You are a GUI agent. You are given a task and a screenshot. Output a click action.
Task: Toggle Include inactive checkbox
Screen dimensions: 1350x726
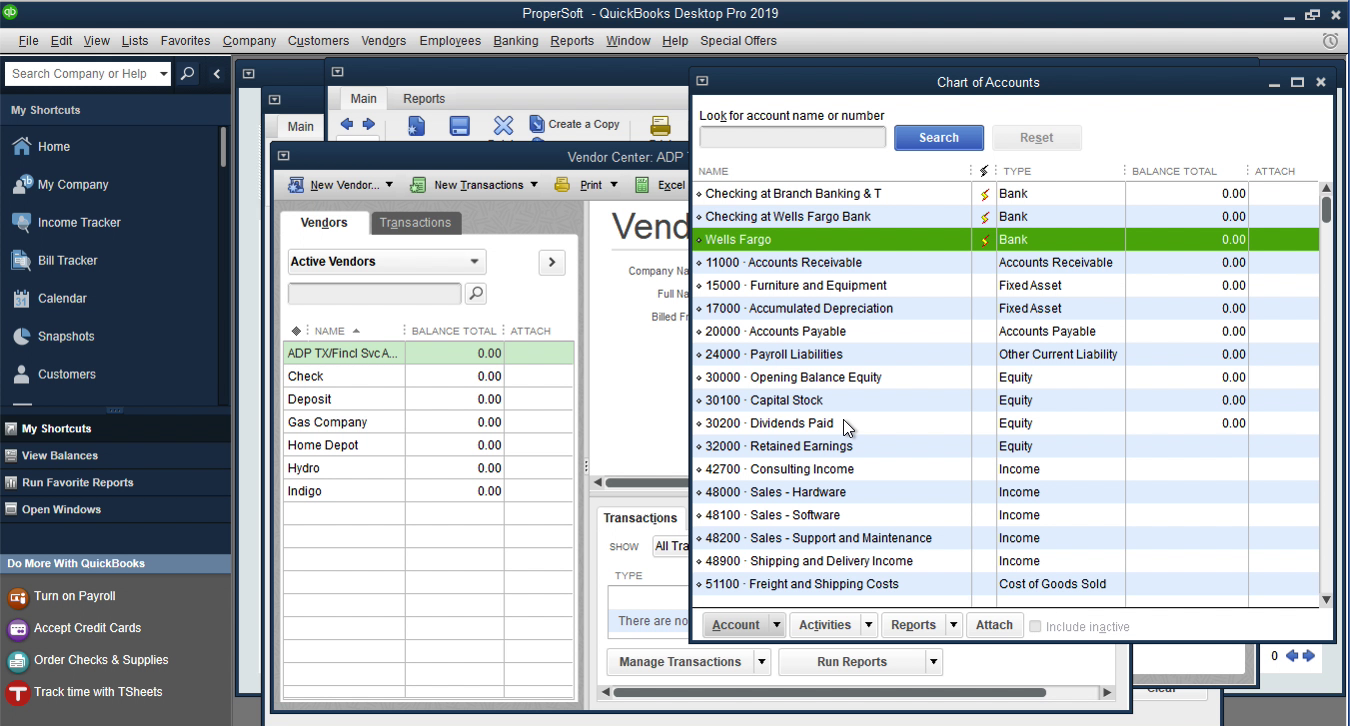1035,626
